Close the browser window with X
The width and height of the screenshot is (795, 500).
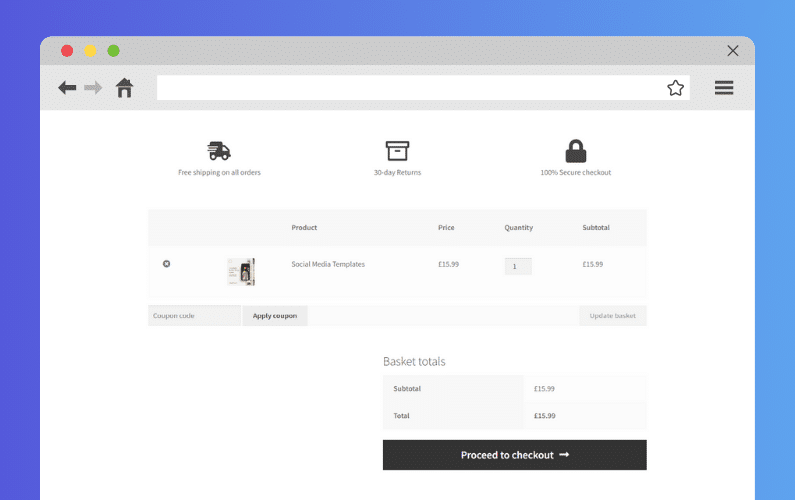point(733,51)
